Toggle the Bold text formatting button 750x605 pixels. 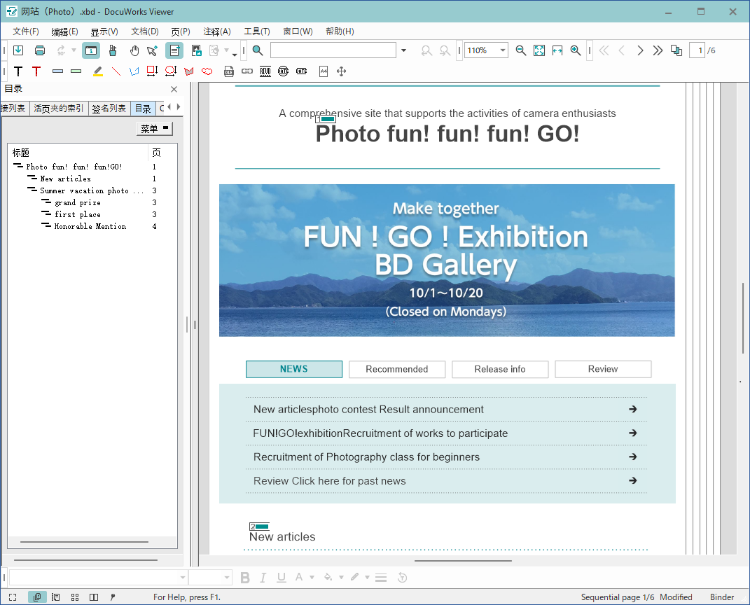(x=246, y=577)
